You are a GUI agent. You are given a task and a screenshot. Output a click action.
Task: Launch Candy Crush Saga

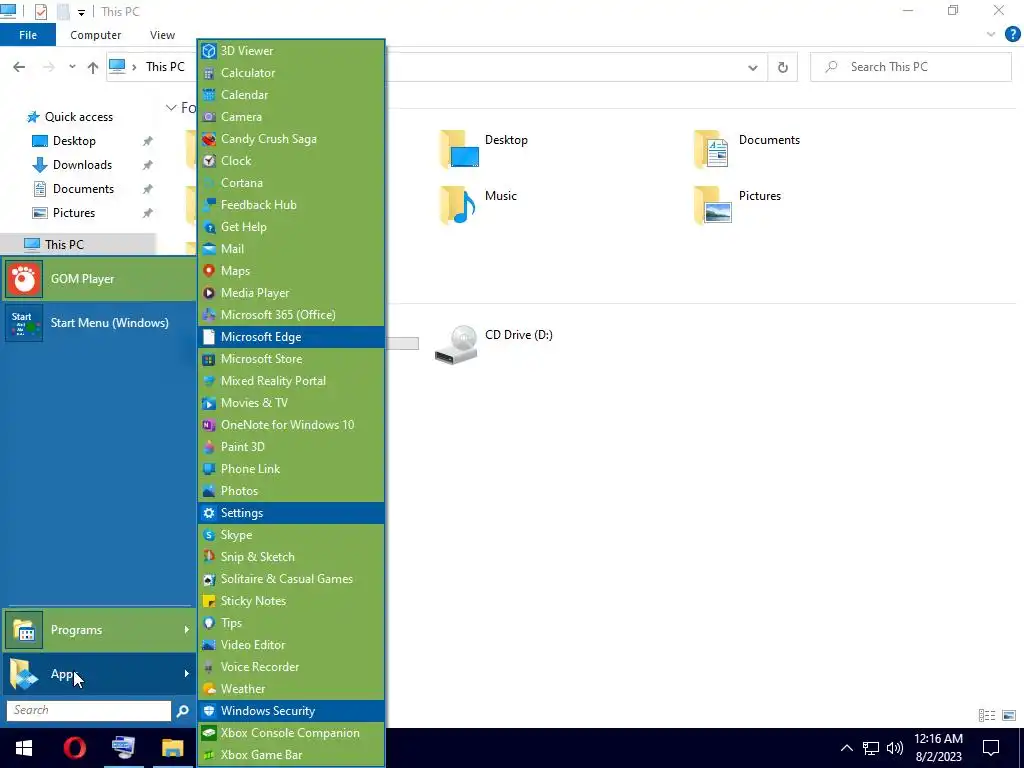tap(291, 139)
